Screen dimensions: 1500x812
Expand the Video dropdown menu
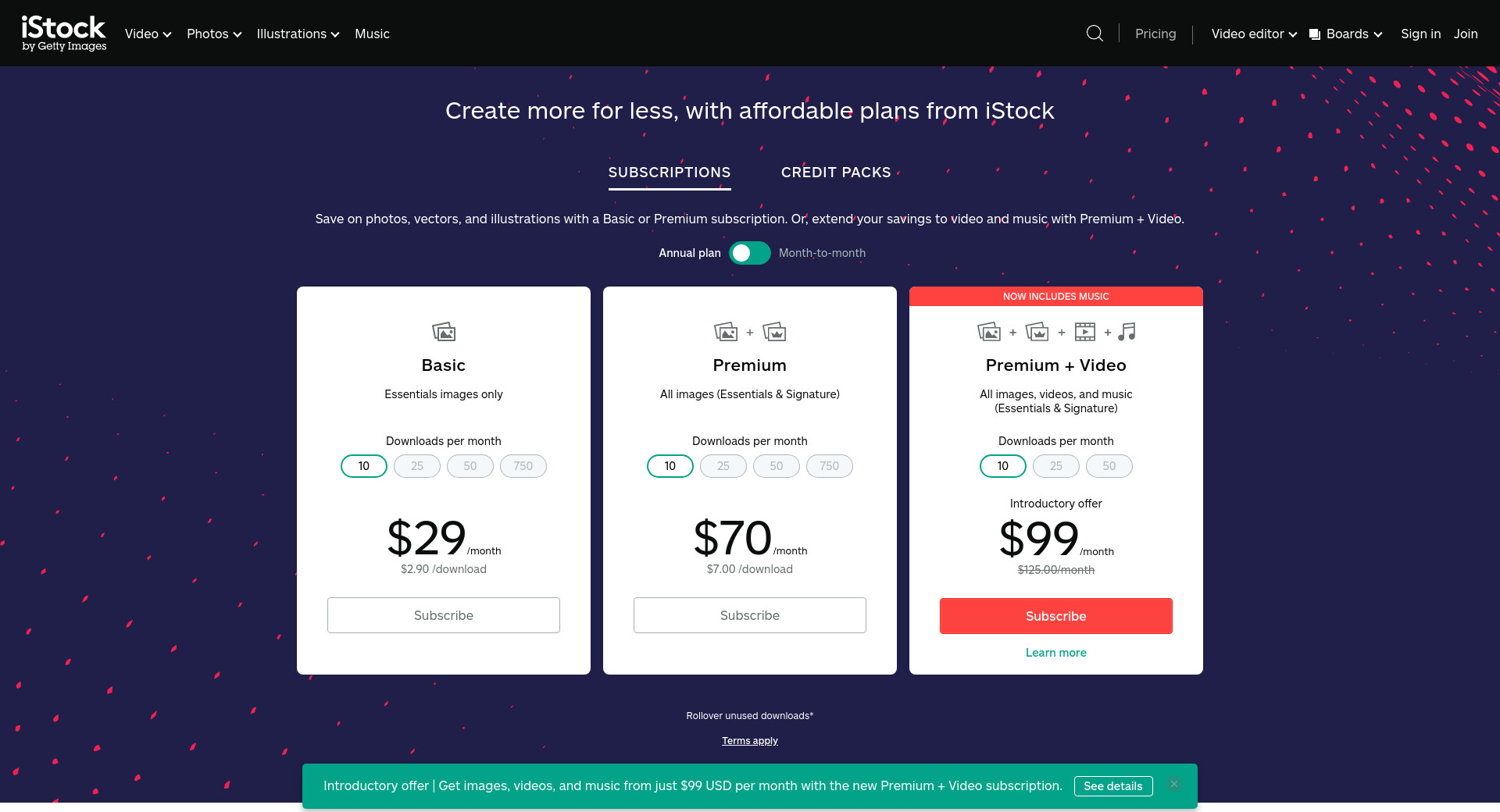[148, 34]
